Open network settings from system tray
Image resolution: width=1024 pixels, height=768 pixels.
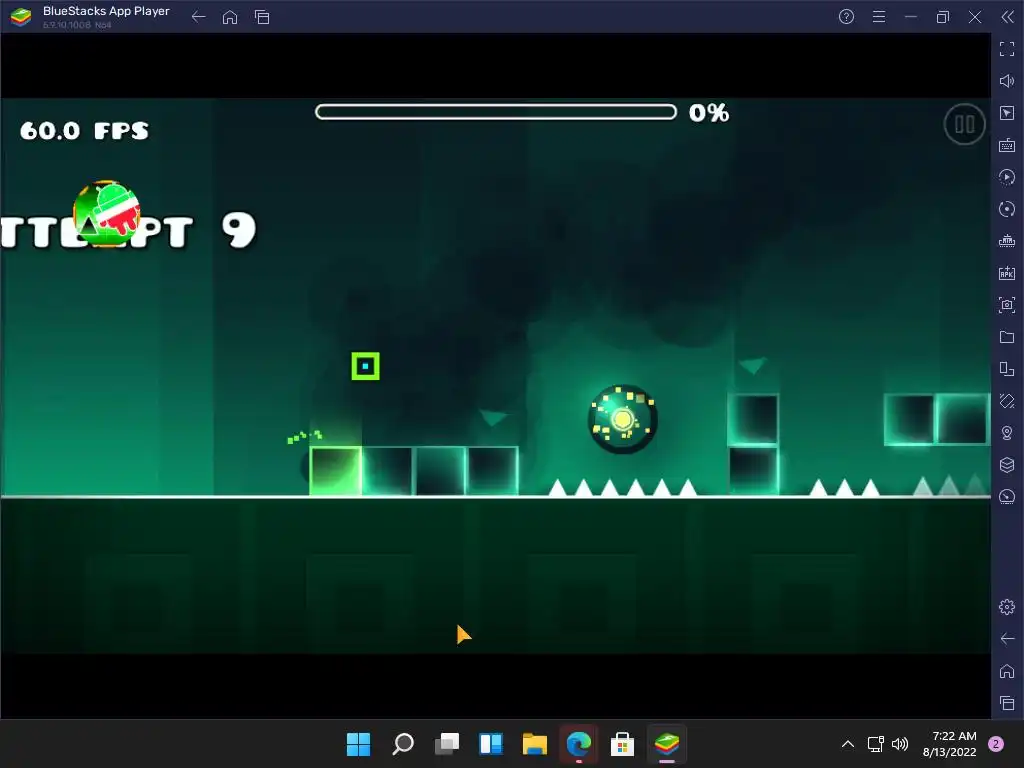coord(875,744)
